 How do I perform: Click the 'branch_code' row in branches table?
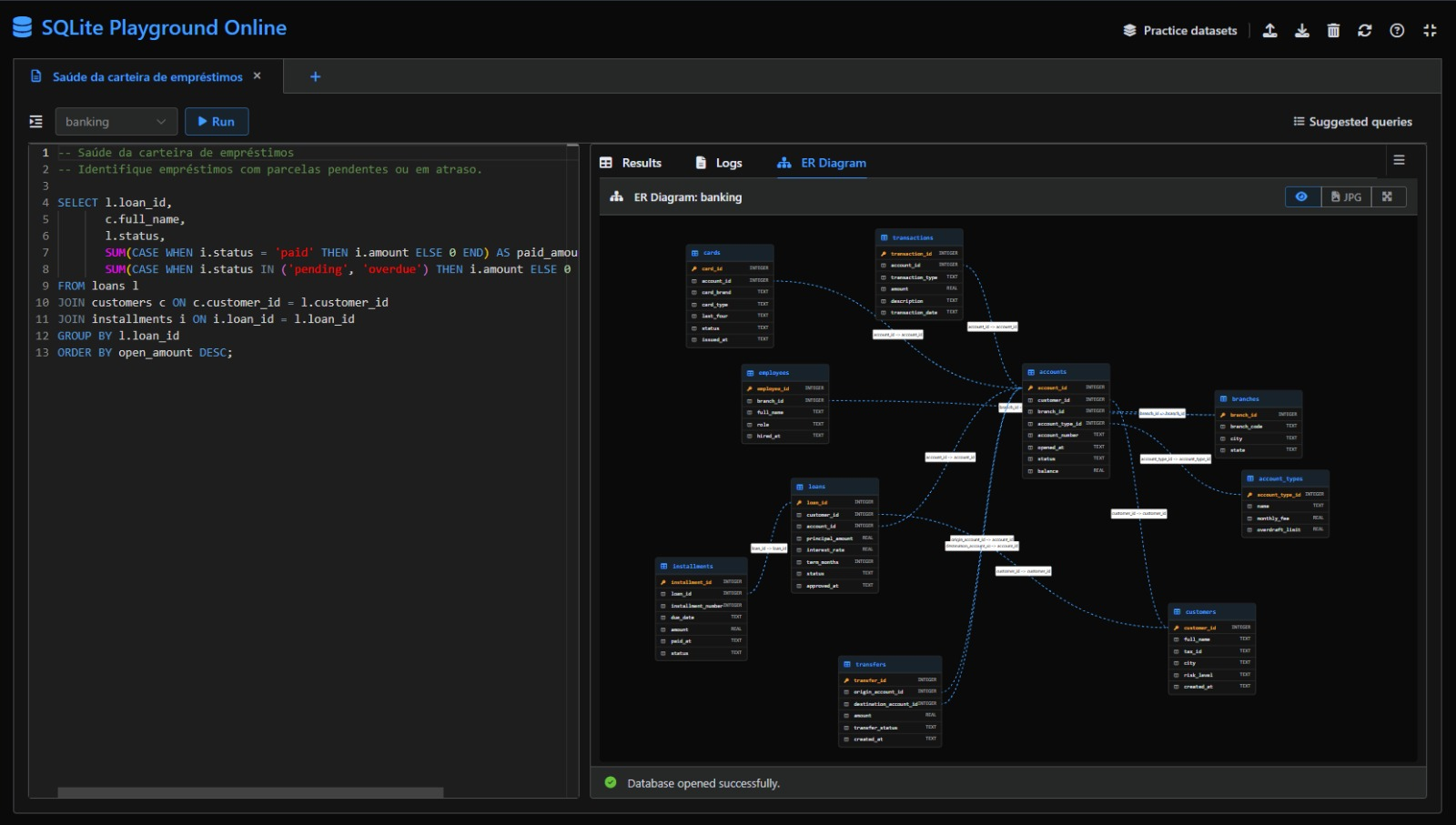point(1259,426)
